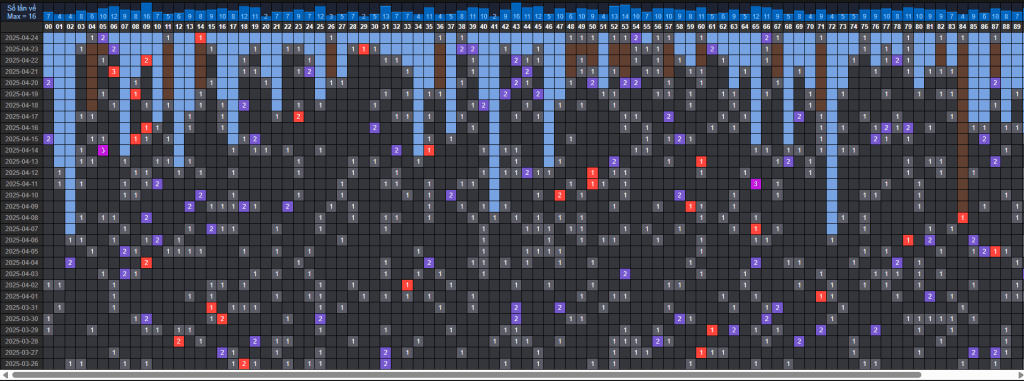
Task: Click frequency count 2 above column 20
Action: click(266, 16)
